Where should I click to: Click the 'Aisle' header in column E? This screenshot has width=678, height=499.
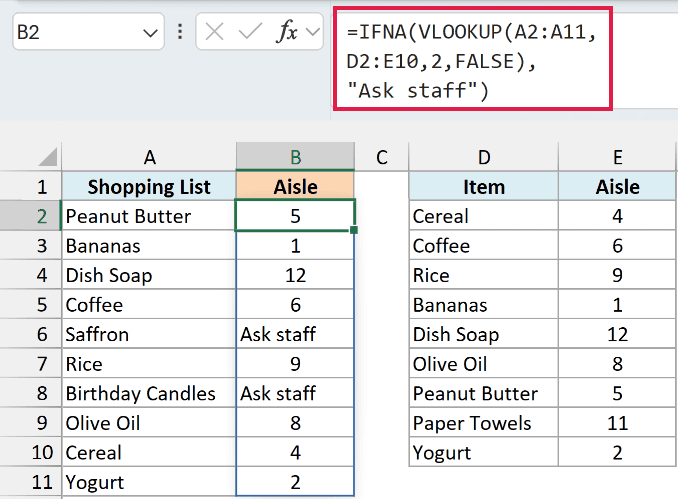617,186
